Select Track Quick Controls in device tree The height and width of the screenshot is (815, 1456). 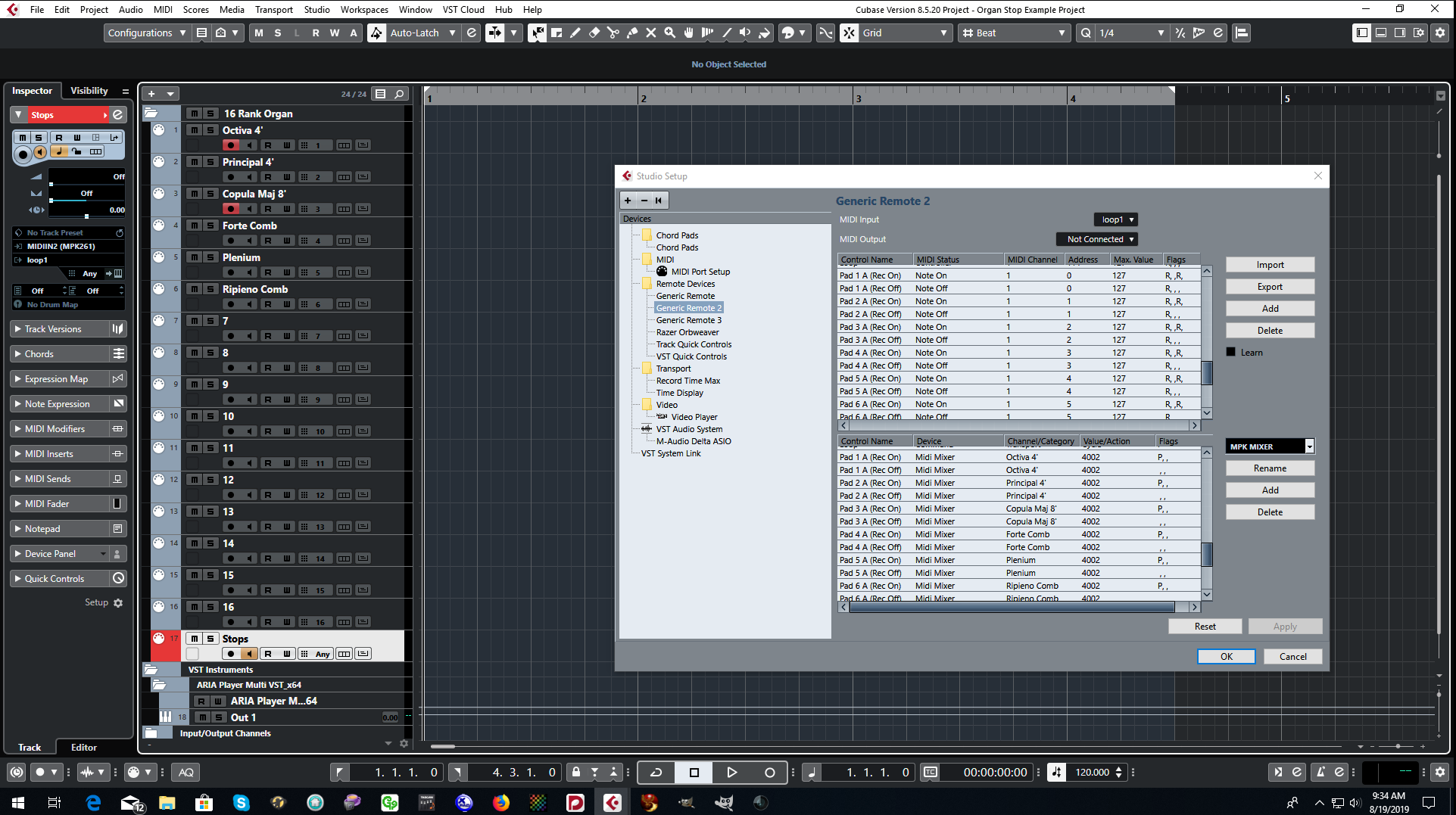coord(694,344)
